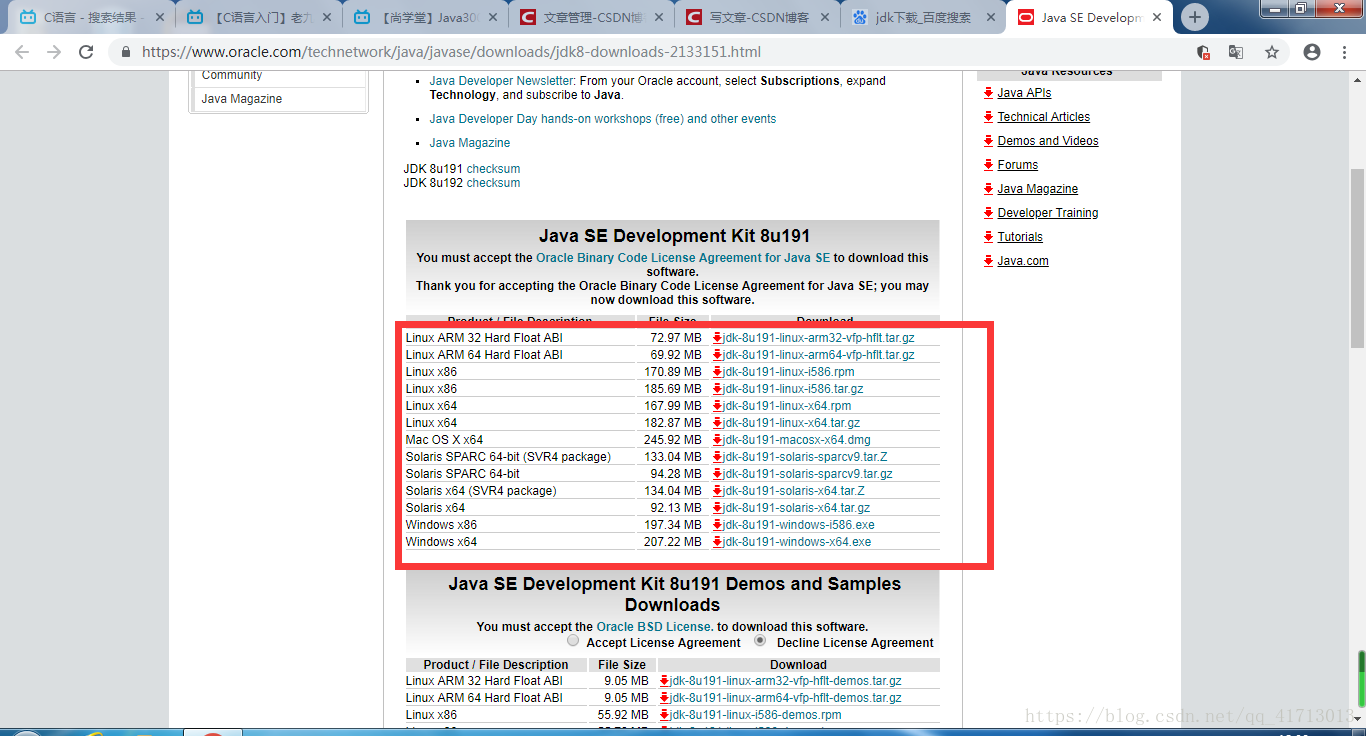The image size is (1366, 736).
Task: Click the red arrow icon beside Forums
Action: (989, 165)
